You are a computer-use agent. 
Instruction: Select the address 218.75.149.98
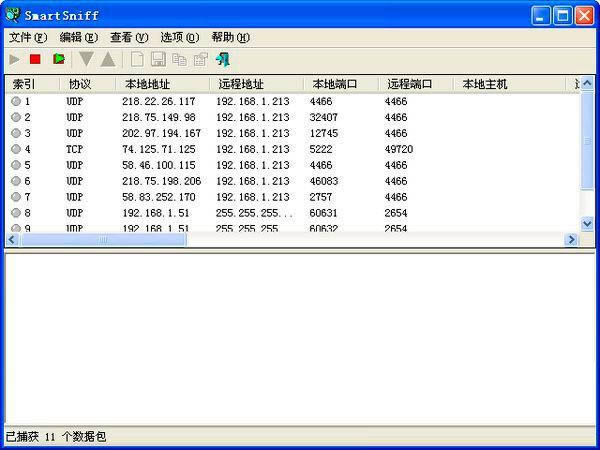tap(159, 117)
